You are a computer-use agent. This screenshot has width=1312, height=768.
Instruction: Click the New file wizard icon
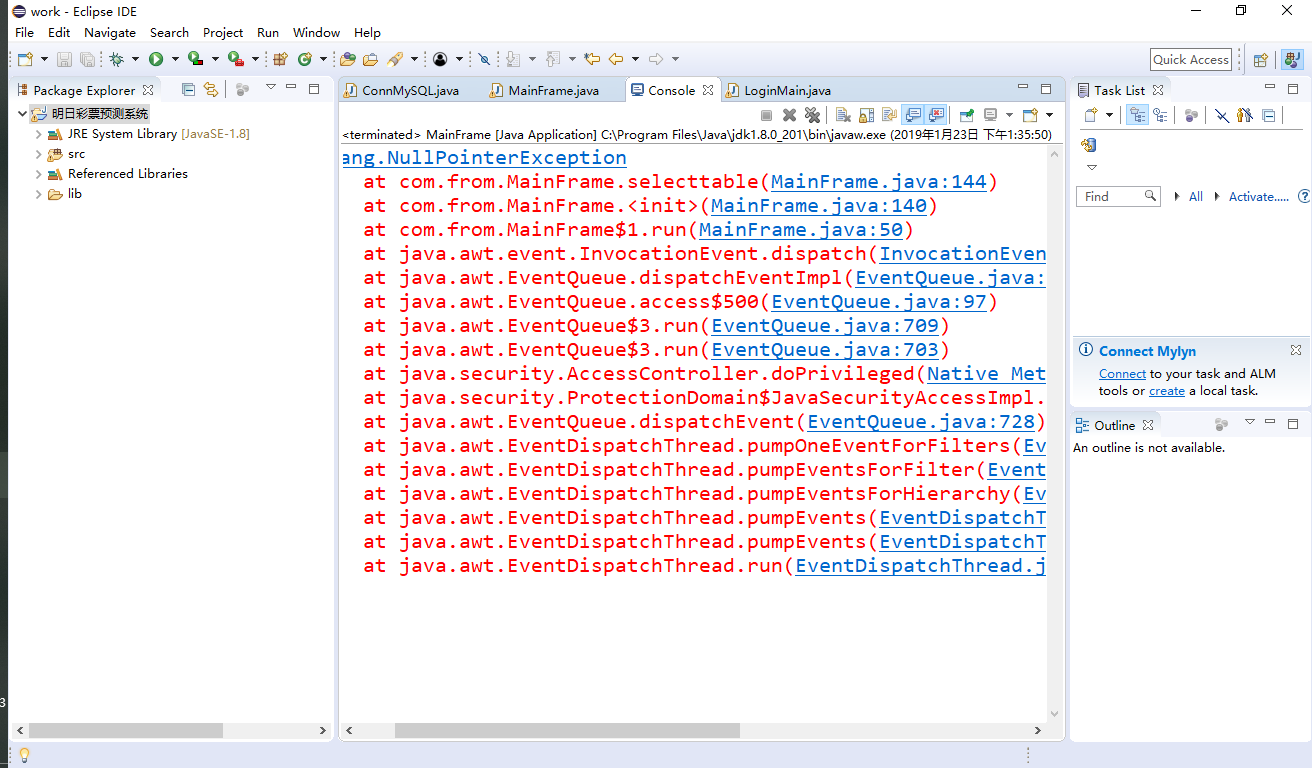click(x=25, y=59)
